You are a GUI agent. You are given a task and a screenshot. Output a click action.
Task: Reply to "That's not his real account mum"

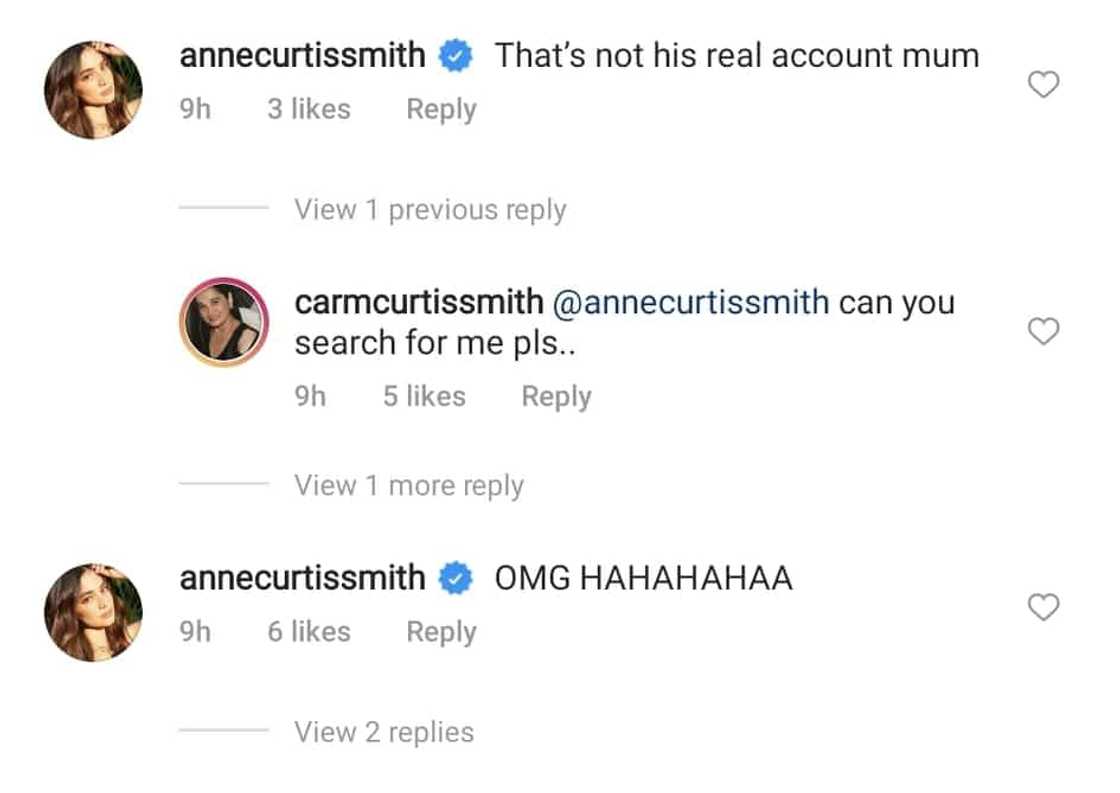pos(441,109)
